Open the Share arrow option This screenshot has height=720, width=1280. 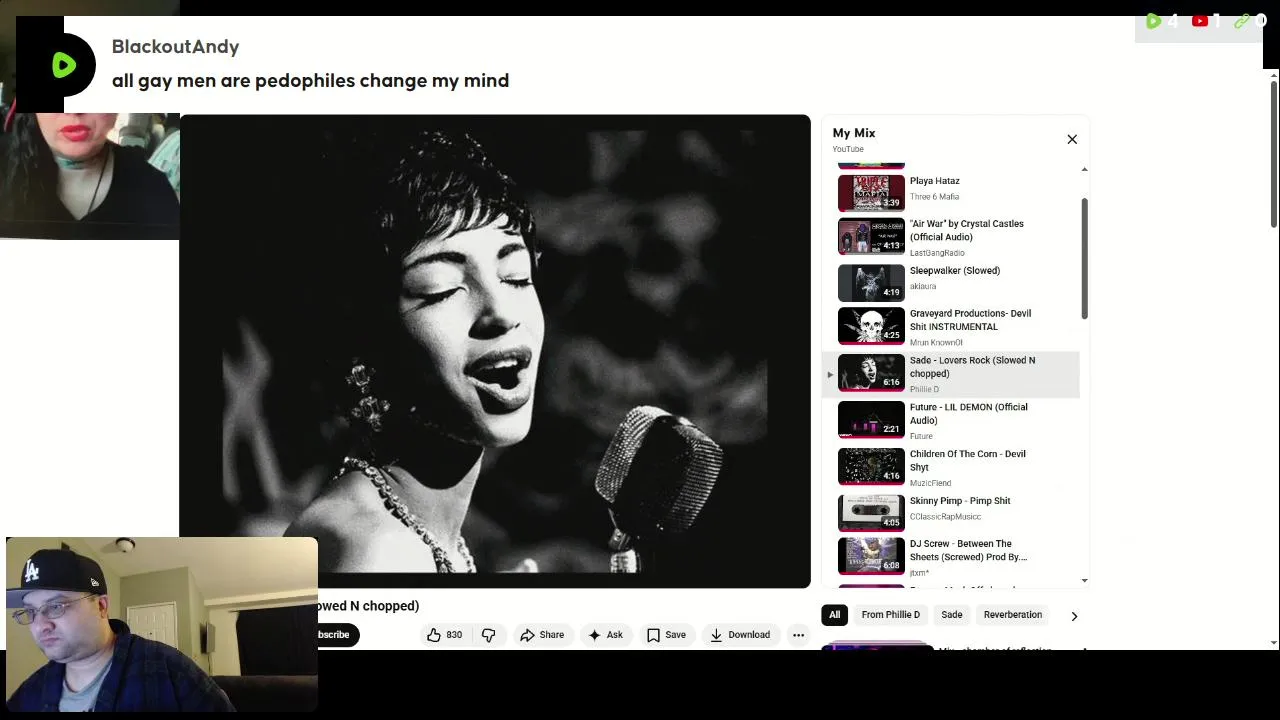[541, 635]
